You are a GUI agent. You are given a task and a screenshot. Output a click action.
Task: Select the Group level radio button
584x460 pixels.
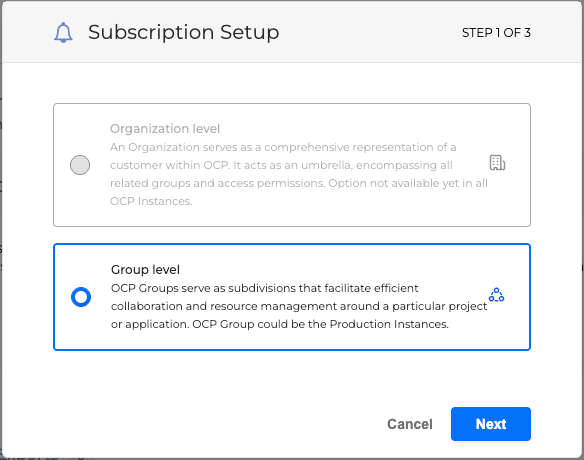point(81,297)
